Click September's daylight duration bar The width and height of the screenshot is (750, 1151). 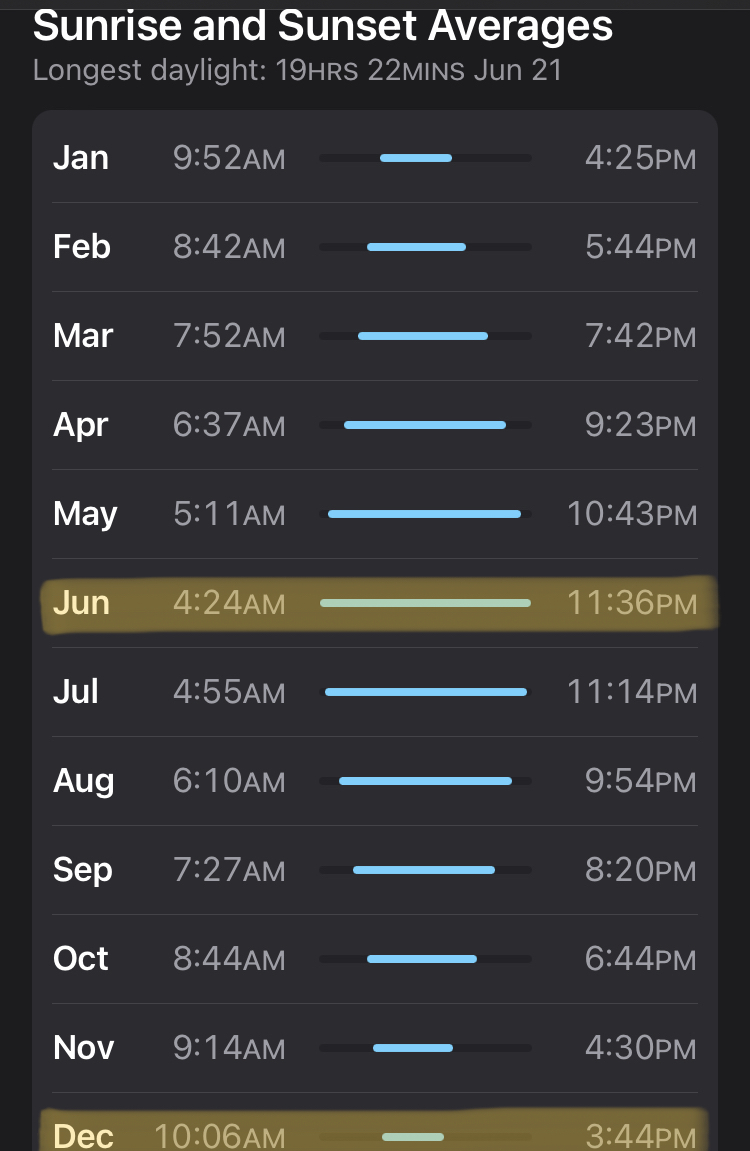424,870
